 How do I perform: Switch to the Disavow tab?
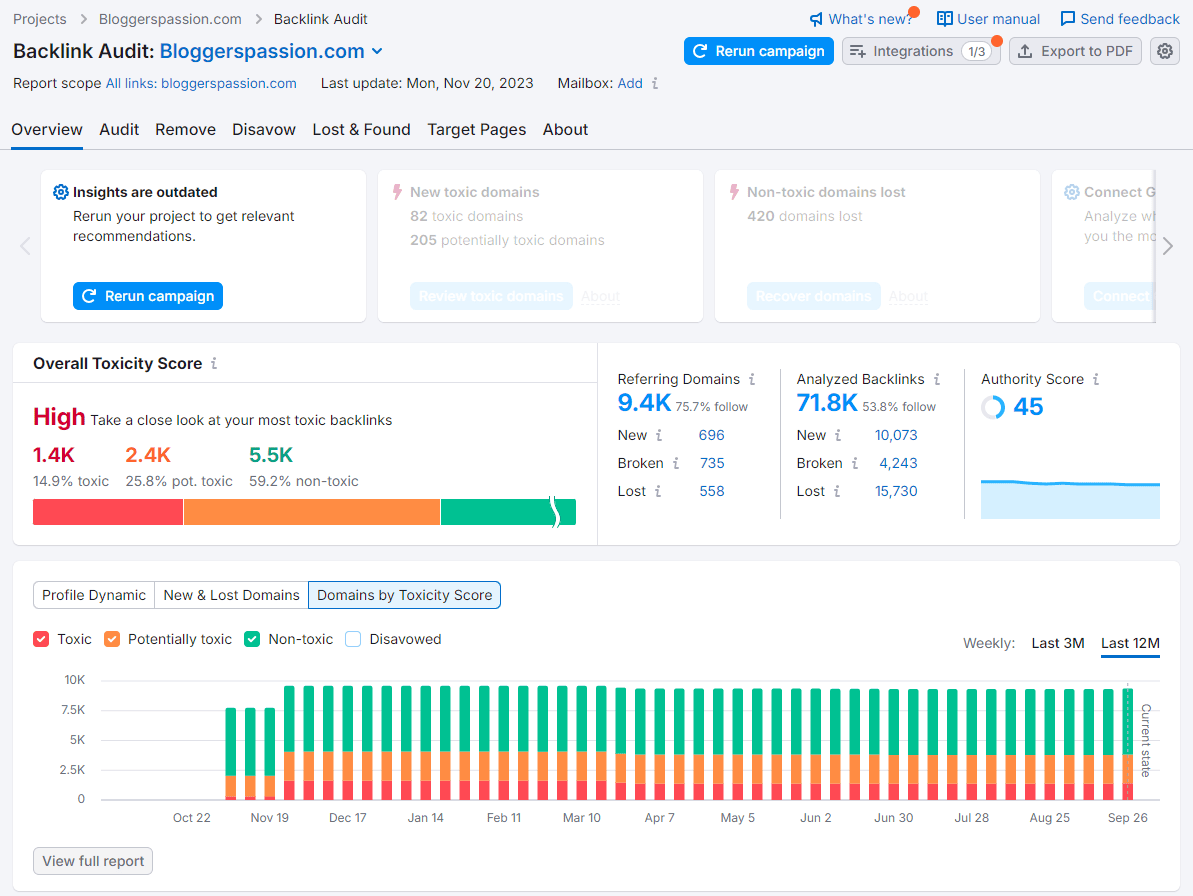point(263,129)
